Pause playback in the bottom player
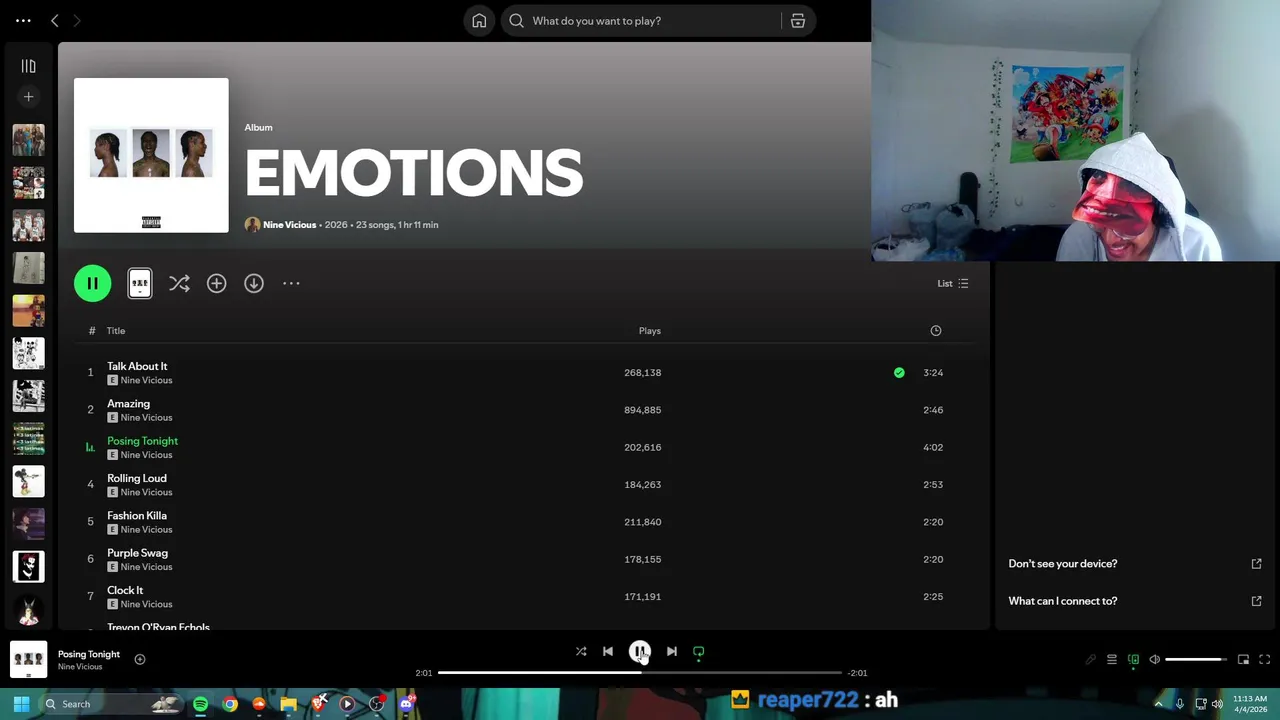Viewport: 1280px width, 720px height. point(640,652)
